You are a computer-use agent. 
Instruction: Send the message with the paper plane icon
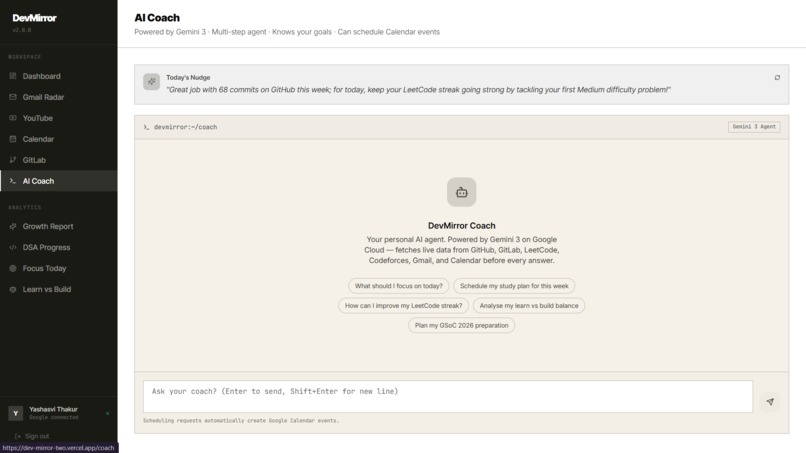pos(770,402)
